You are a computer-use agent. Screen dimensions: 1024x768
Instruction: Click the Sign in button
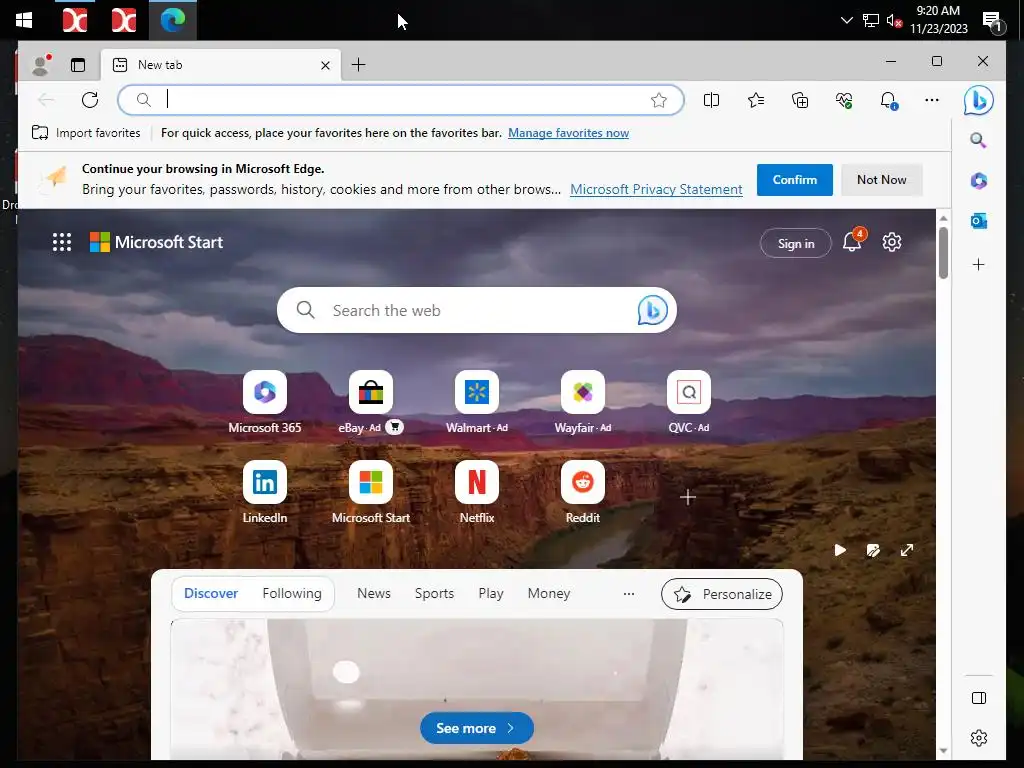(795, 244)
